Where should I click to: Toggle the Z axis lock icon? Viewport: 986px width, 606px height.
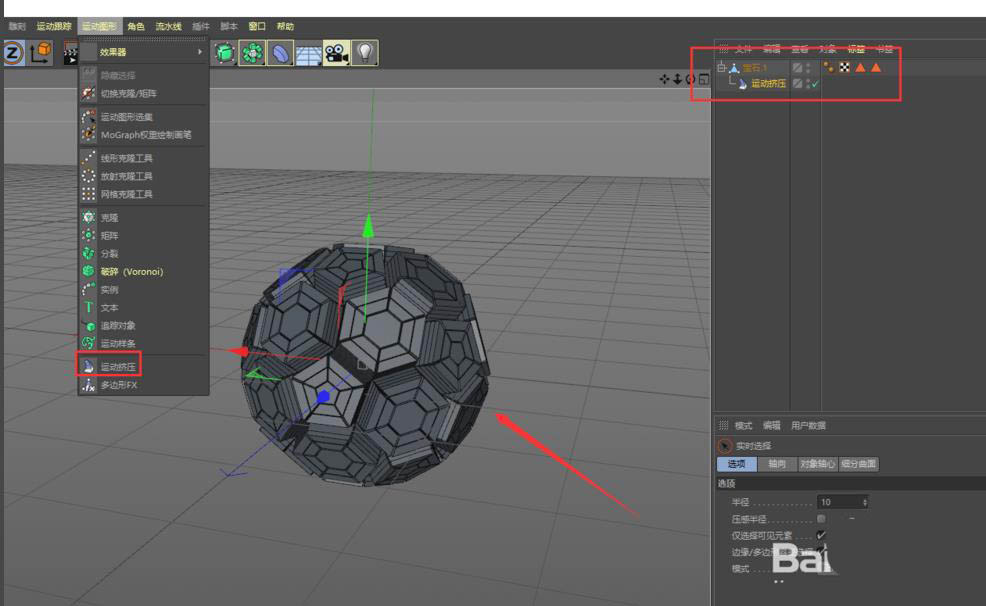[x=13, y=53]
